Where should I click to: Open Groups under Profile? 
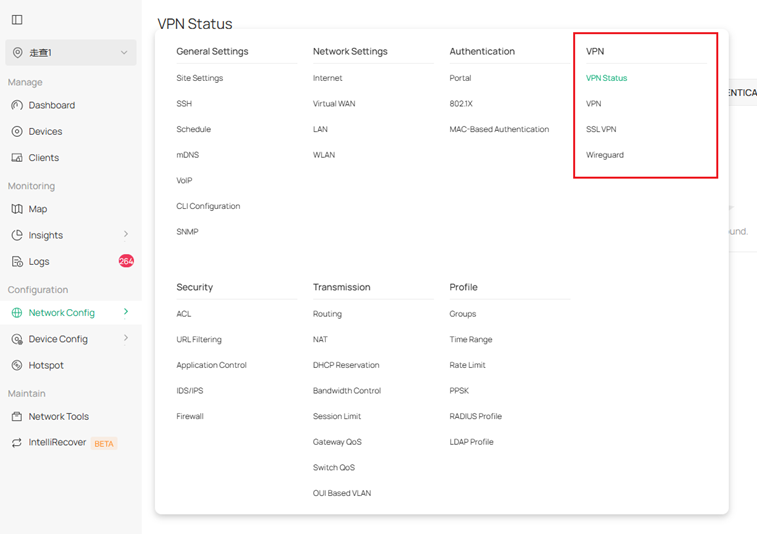(x=463, y=314)
